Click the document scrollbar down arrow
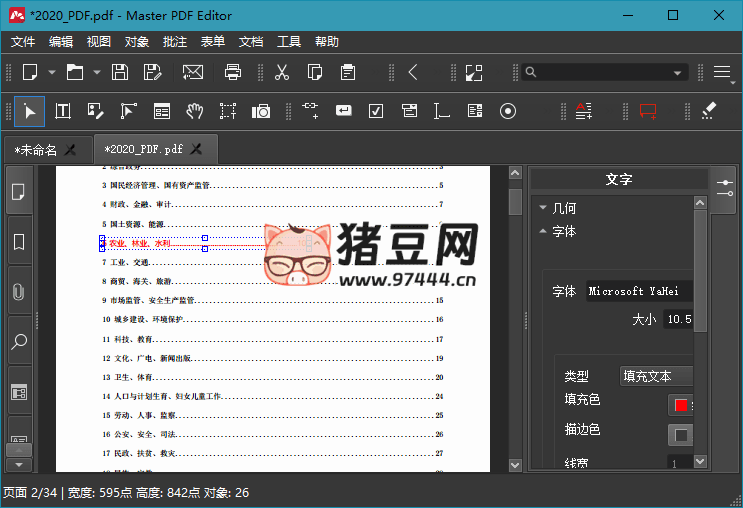 pos(515,465)
